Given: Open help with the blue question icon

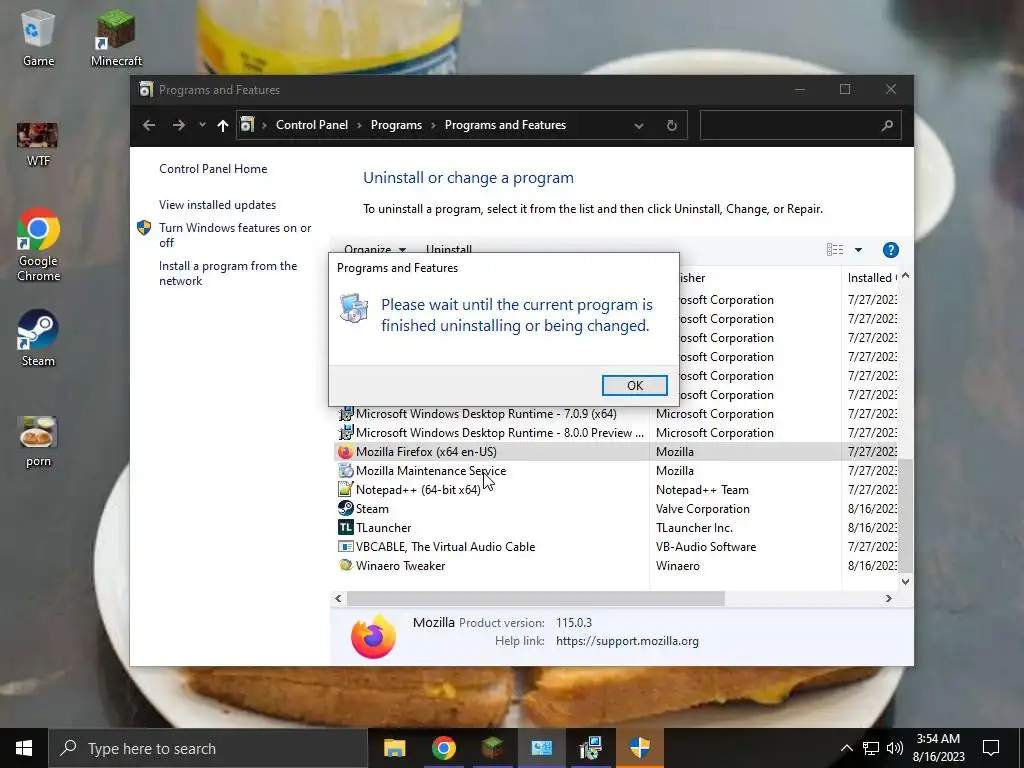Looking at the screenshot, I should tap(890, 249).
